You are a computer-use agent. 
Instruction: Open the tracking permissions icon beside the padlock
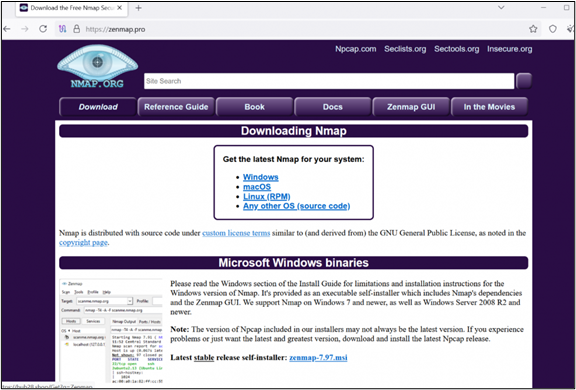tap(62, 29)
